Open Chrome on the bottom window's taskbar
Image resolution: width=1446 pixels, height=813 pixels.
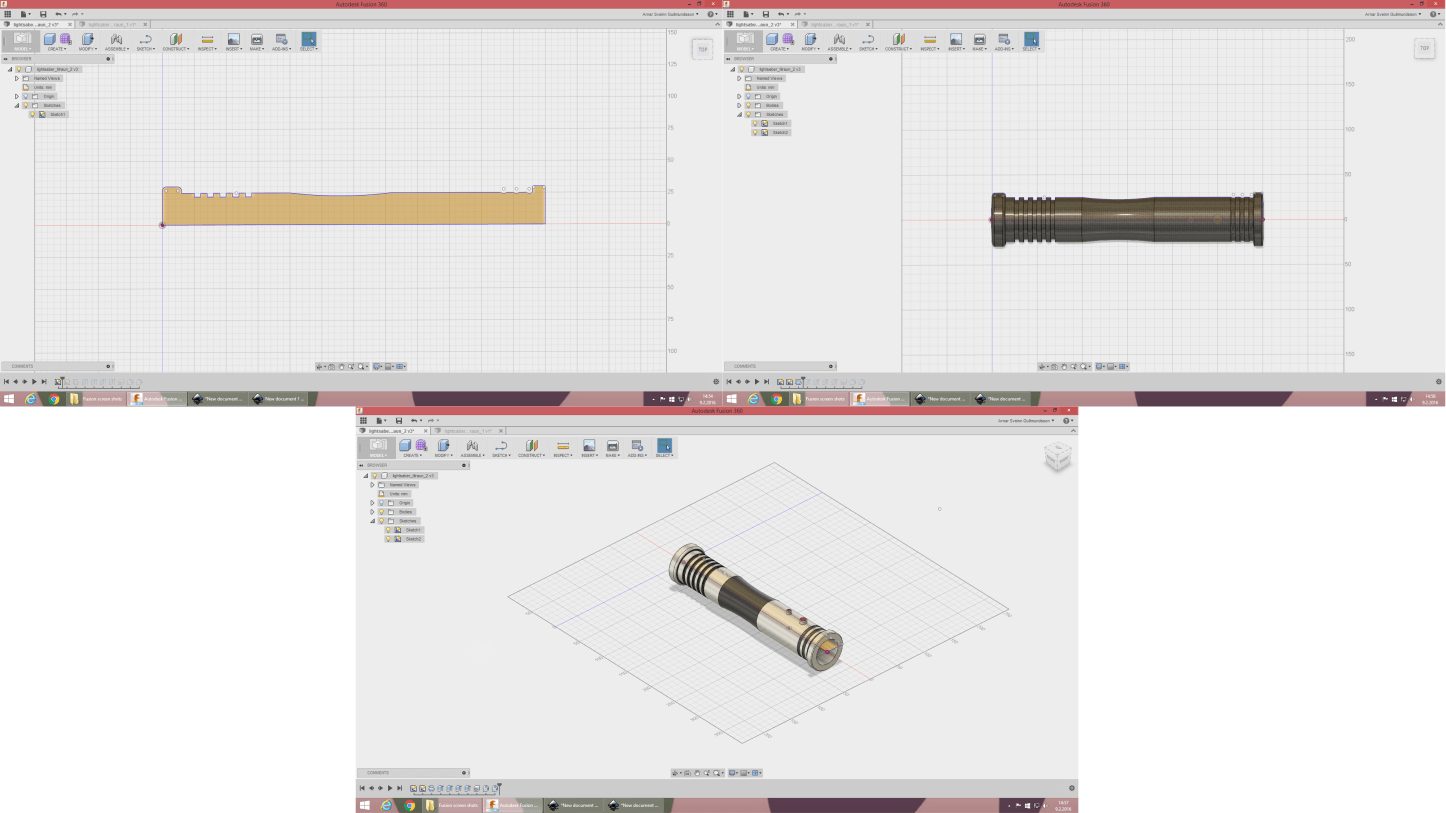coord(409,805)
